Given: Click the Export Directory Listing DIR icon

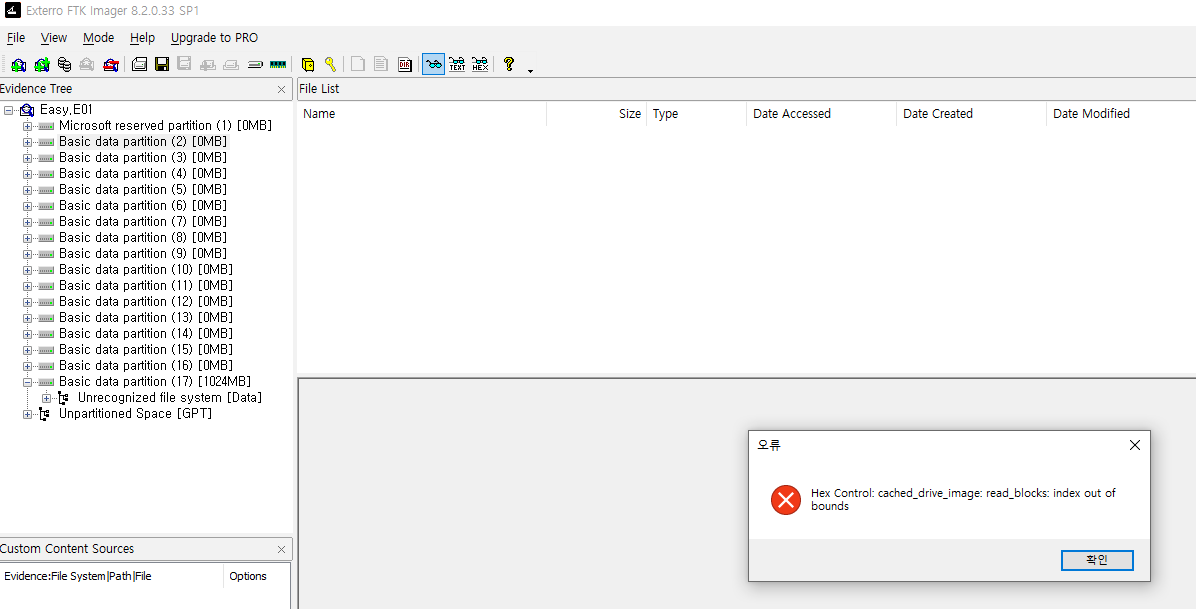Looking at the screenshot, I should 405,65.
